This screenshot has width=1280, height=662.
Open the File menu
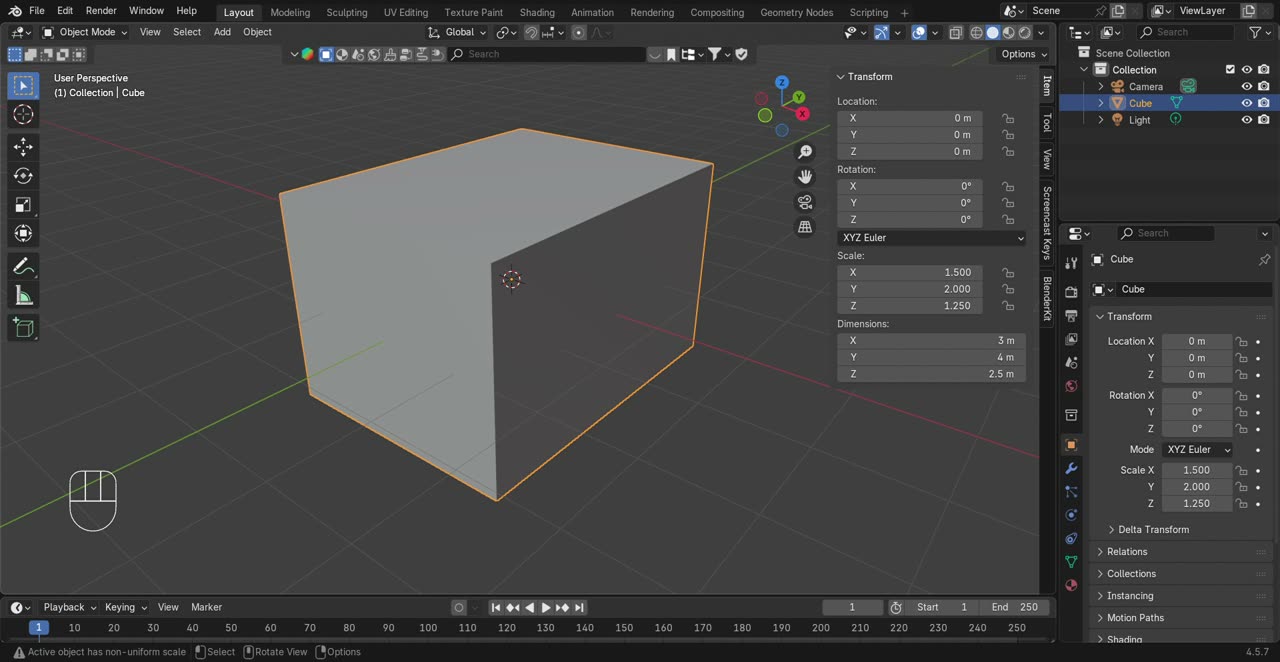coord(37,10)
